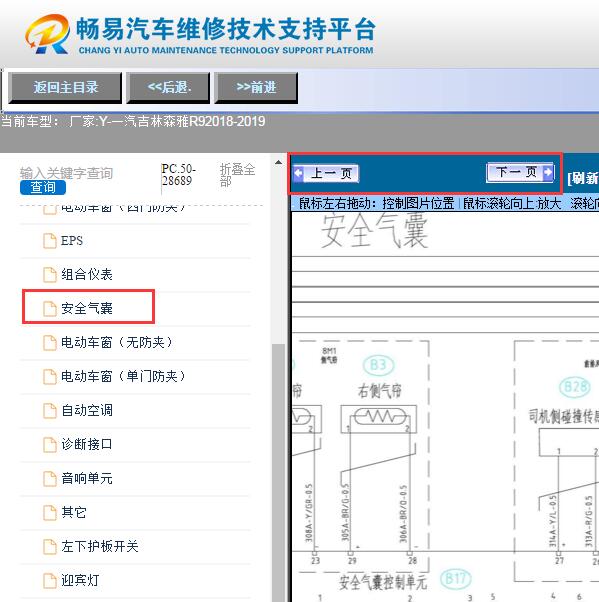The width and height of the screenshot is (599, 602).
Task: Click the document icon beside 音响单元
Action: pyautogui.click(x=50, y=479)
